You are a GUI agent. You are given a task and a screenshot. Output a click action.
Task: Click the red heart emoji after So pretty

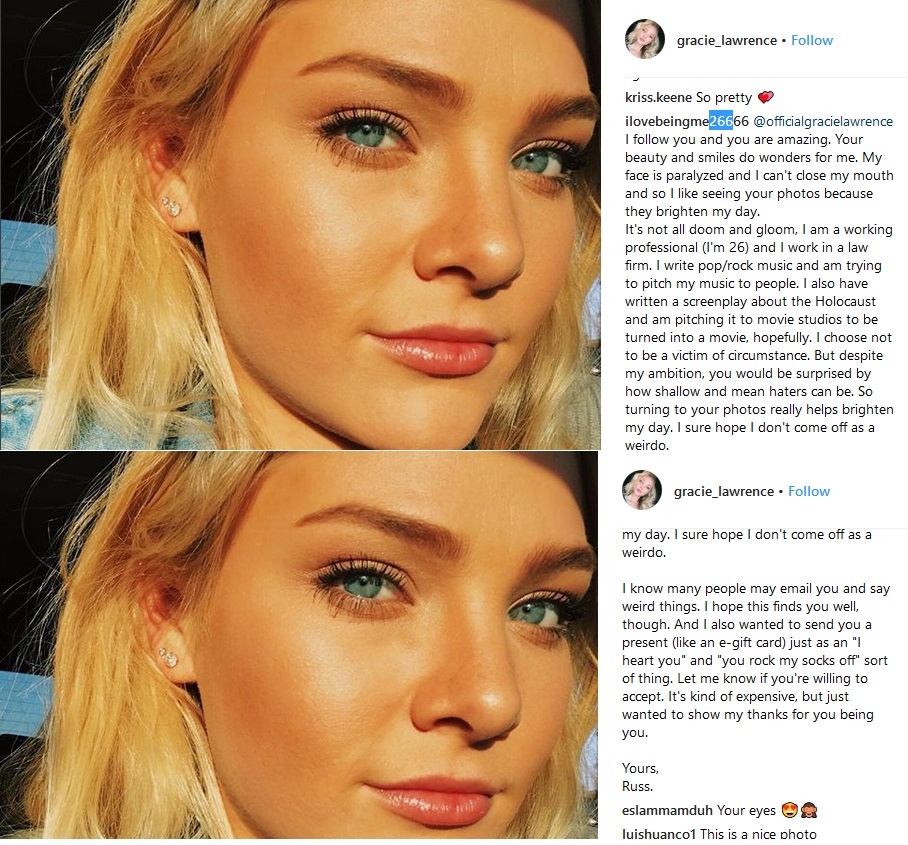(766, 97)
